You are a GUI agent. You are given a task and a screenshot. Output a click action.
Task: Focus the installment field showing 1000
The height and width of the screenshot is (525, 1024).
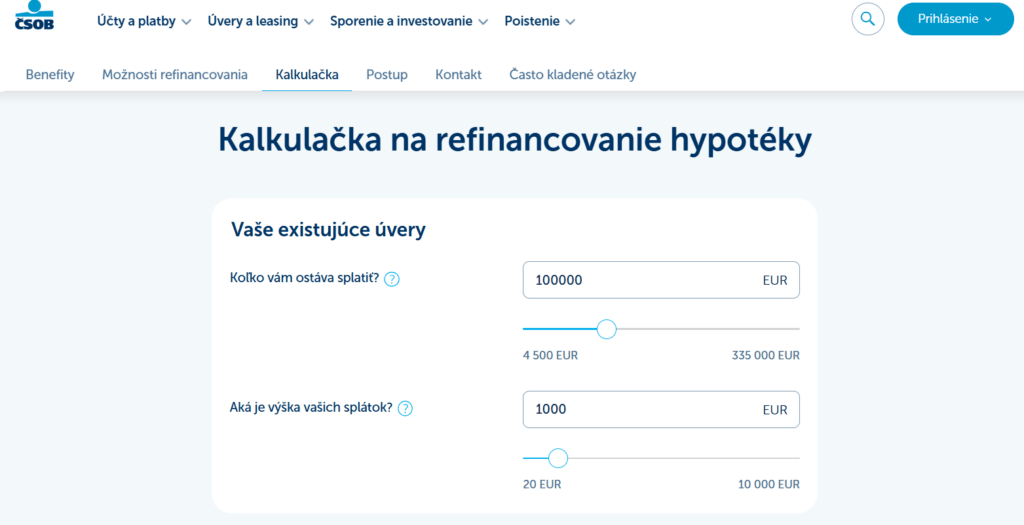pos(640,409)
